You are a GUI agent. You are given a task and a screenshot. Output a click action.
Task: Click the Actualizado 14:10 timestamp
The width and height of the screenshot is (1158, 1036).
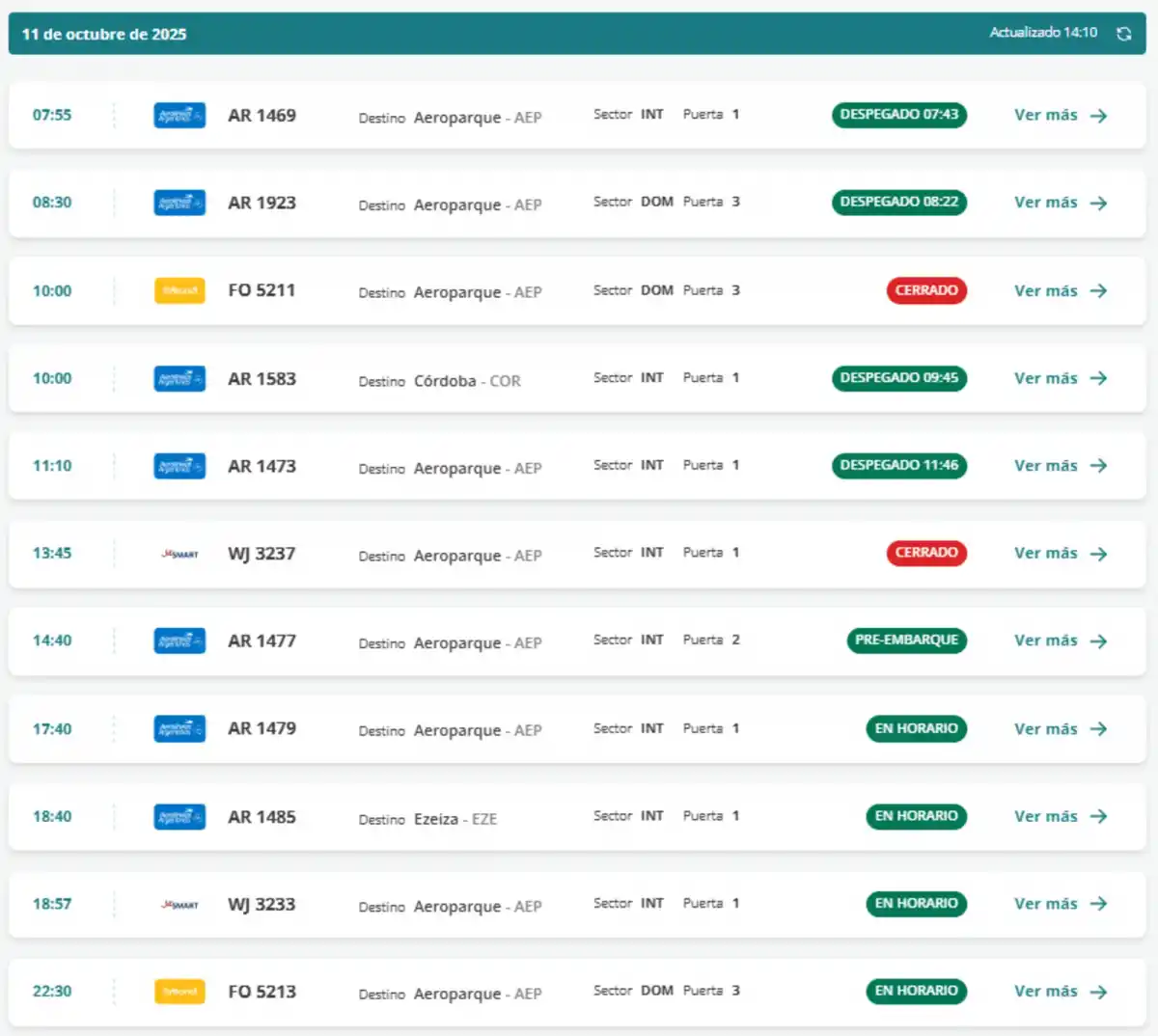coord(1043,33)
